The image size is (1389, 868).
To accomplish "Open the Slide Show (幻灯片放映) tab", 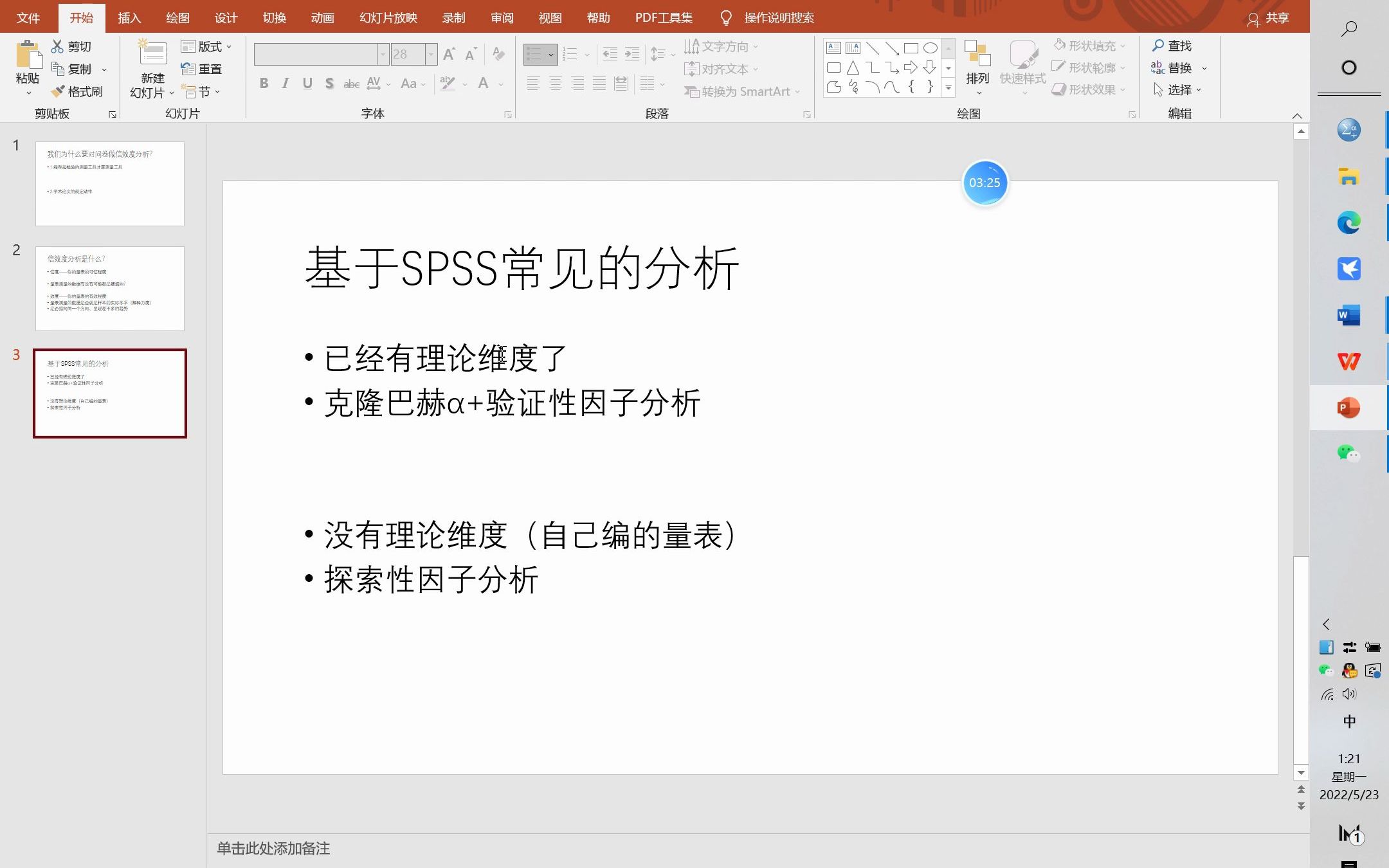I will click(x=388, y=18).
